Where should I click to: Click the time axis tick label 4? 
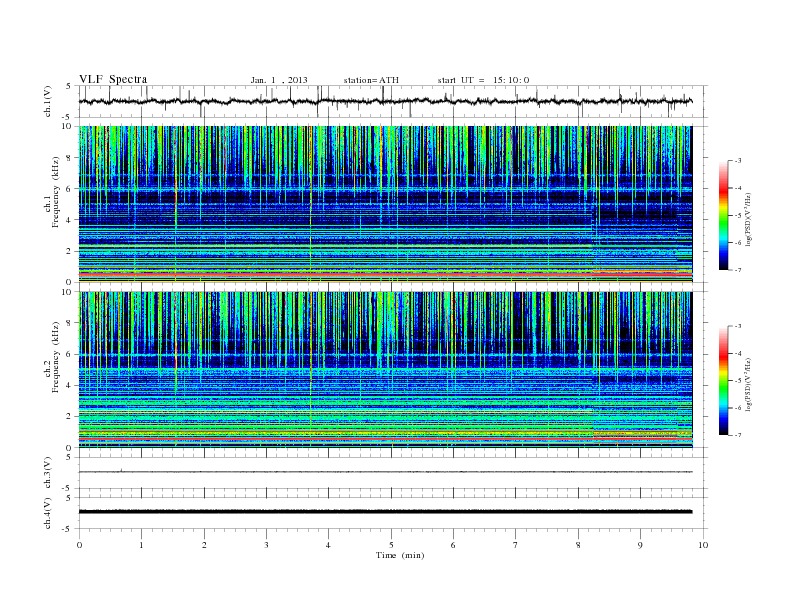[328, 545]
